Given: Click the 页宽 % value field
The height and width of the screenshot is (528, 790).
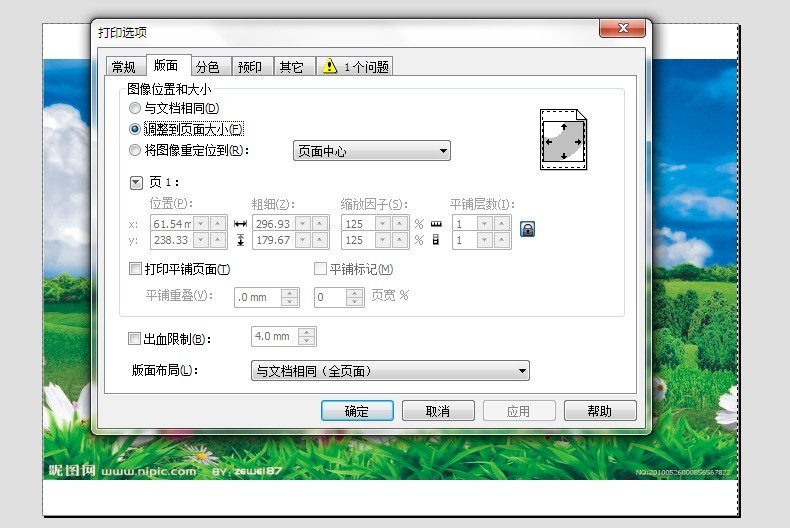Looking at the screenshot, I should tap(330, 297).
